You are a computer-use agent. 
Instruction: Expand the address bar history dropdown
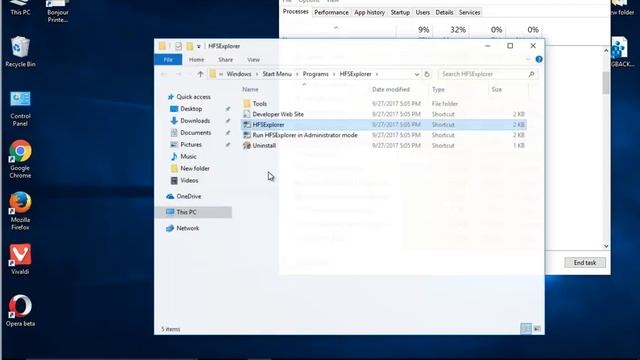(416, 74)
